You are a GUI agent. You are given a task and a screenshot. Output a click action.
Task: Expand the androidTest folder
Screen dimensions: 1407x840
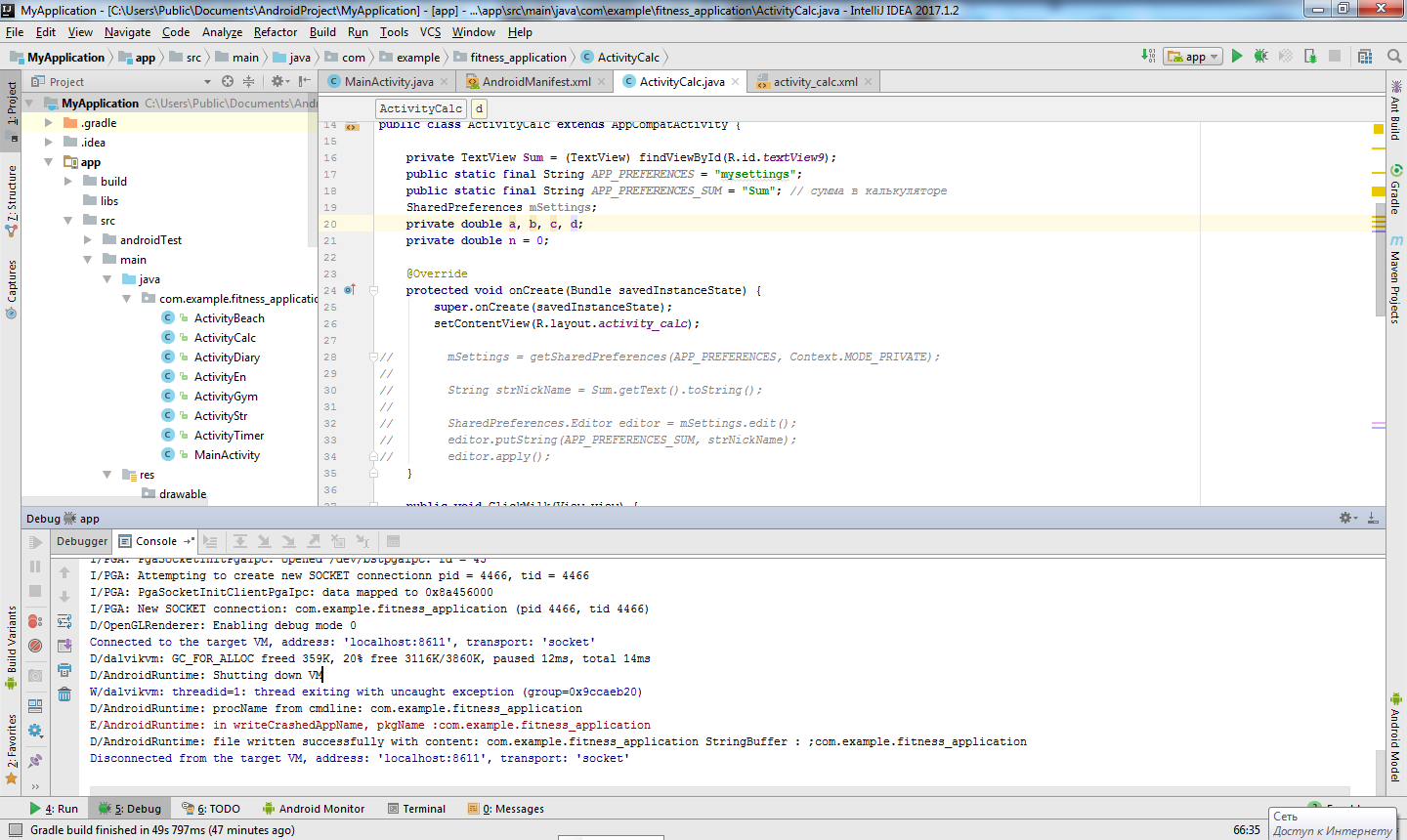88,240
